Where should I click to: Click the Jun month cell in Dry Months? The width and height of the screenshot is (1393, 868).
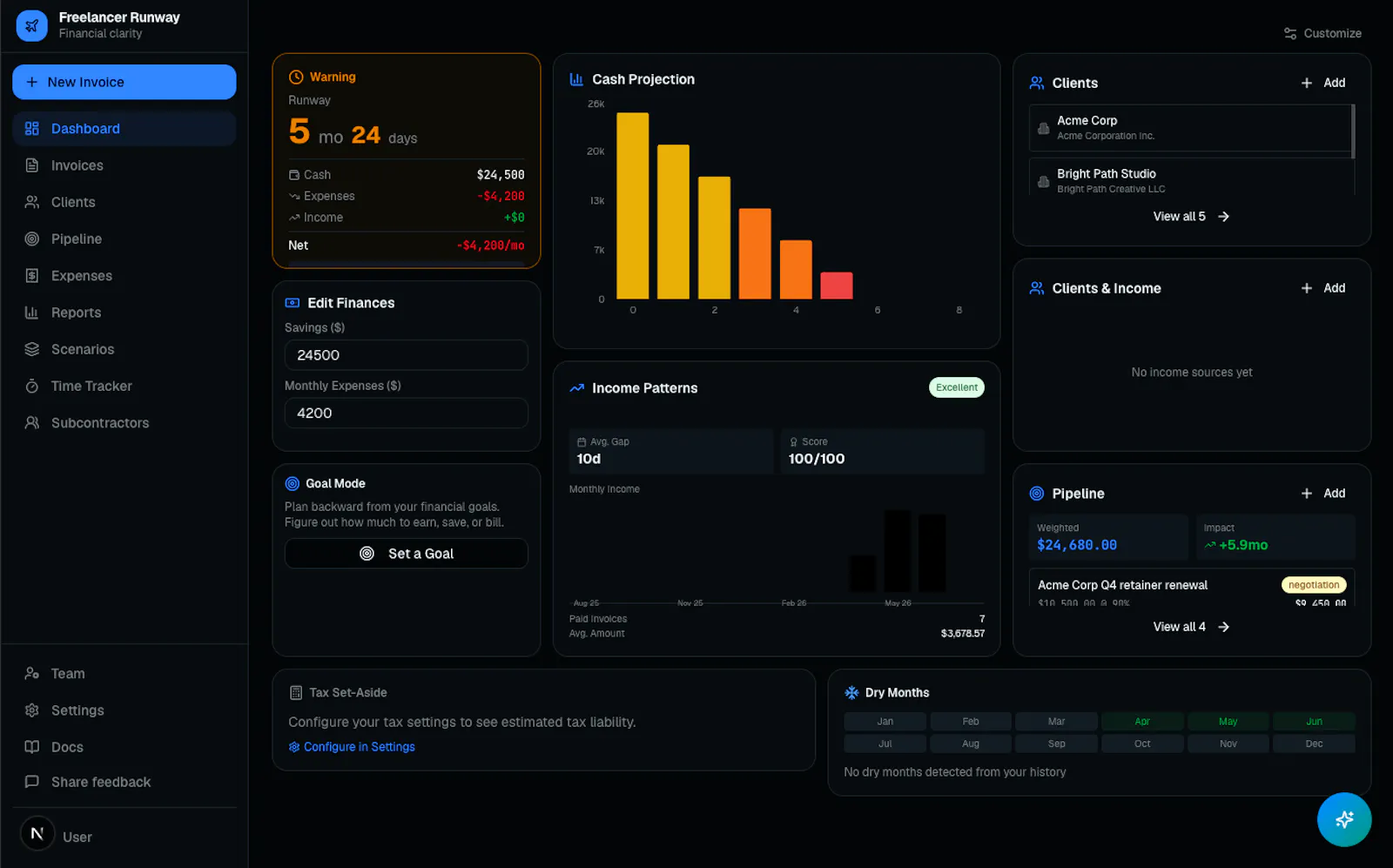pyautogui.click(x=1314, y=722)
